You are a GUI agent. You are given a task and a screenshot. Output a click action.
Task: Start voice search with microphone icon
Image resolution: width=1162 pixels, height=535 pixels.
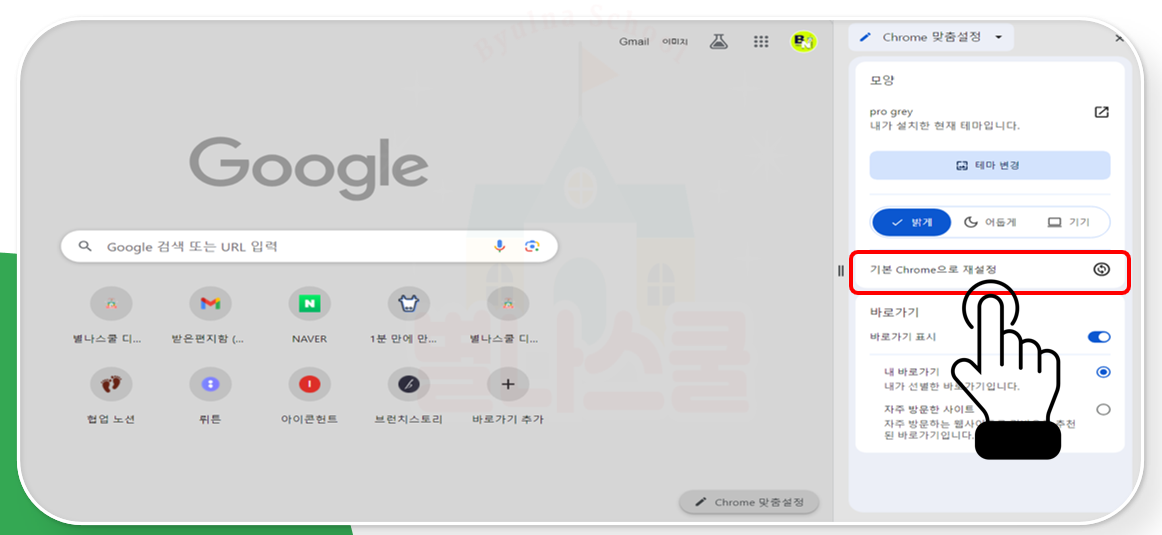coord(499,246)
